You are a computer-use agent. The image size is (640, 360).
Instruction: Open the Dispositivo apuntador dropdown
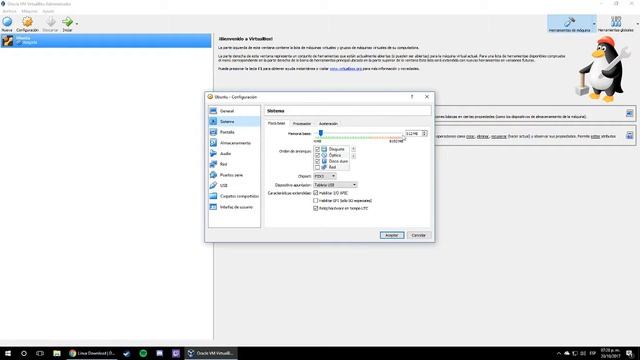tap(335, 185)
